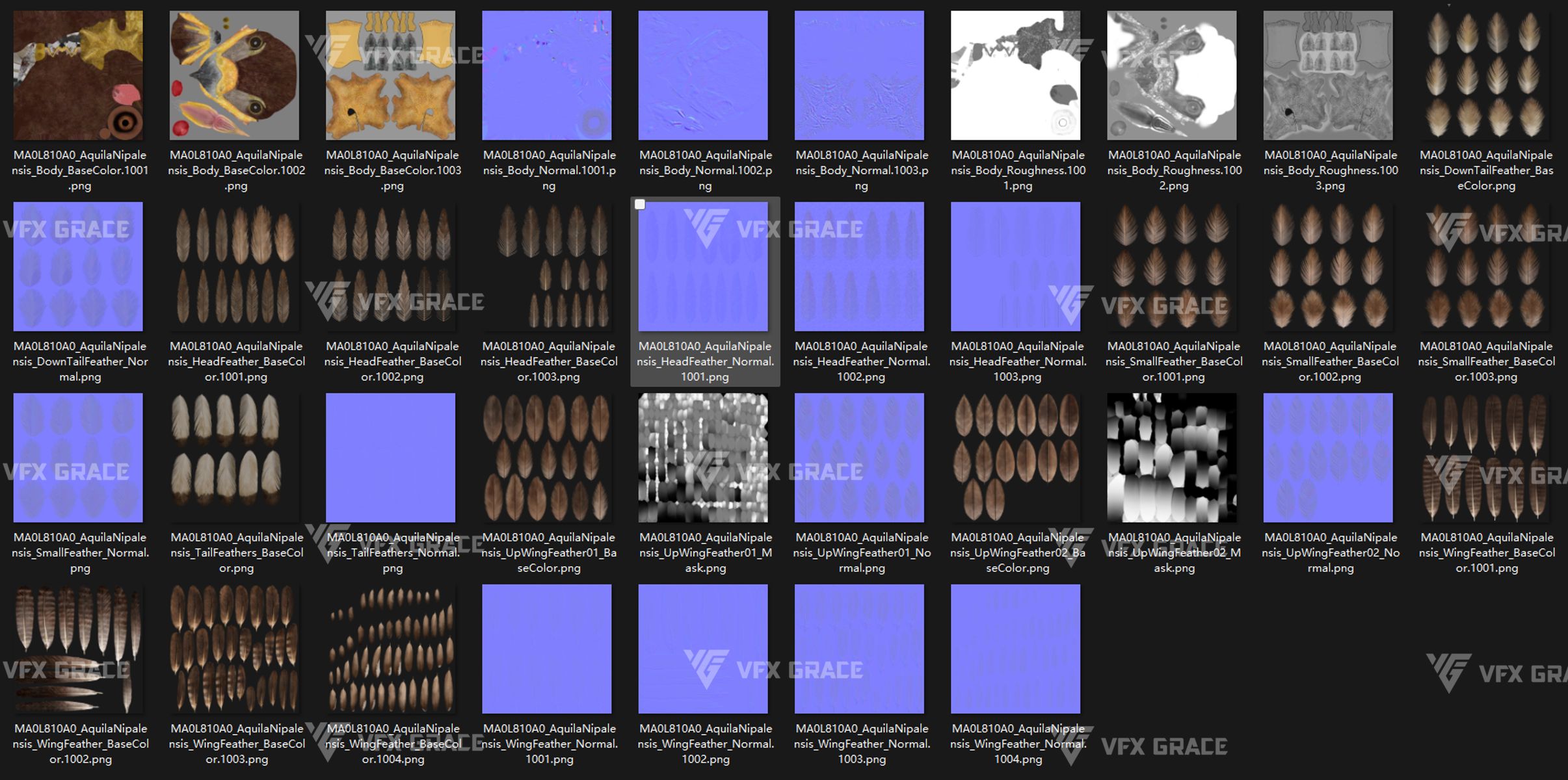Click UpWingFeather02_BaseColor.png thumbnail
1568x780 pixels.
point(1015,458)
